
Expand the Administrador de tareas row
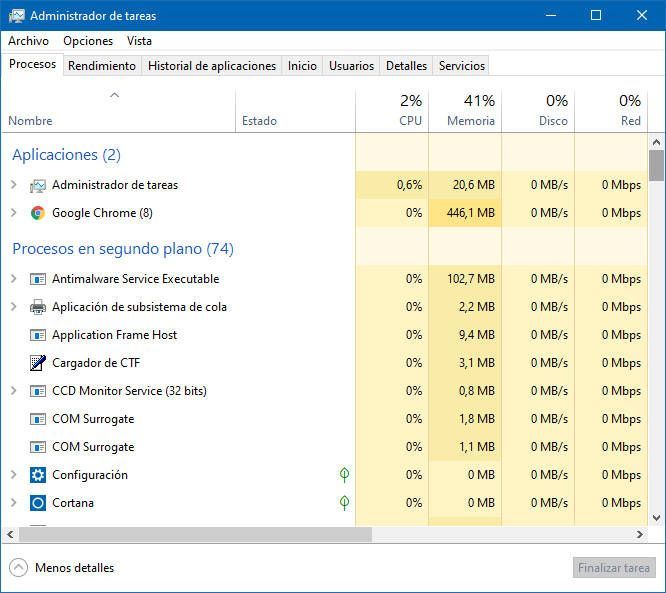14,185
